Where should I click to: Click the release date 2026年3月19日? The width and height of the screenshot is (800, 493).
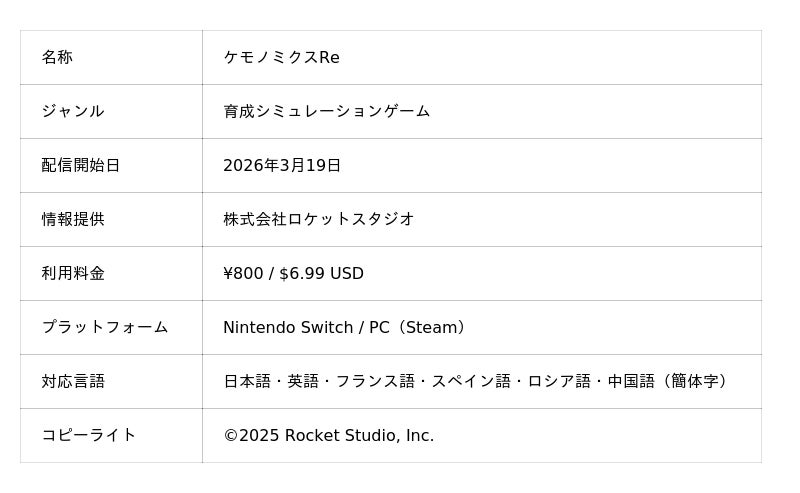click(282, 166)
